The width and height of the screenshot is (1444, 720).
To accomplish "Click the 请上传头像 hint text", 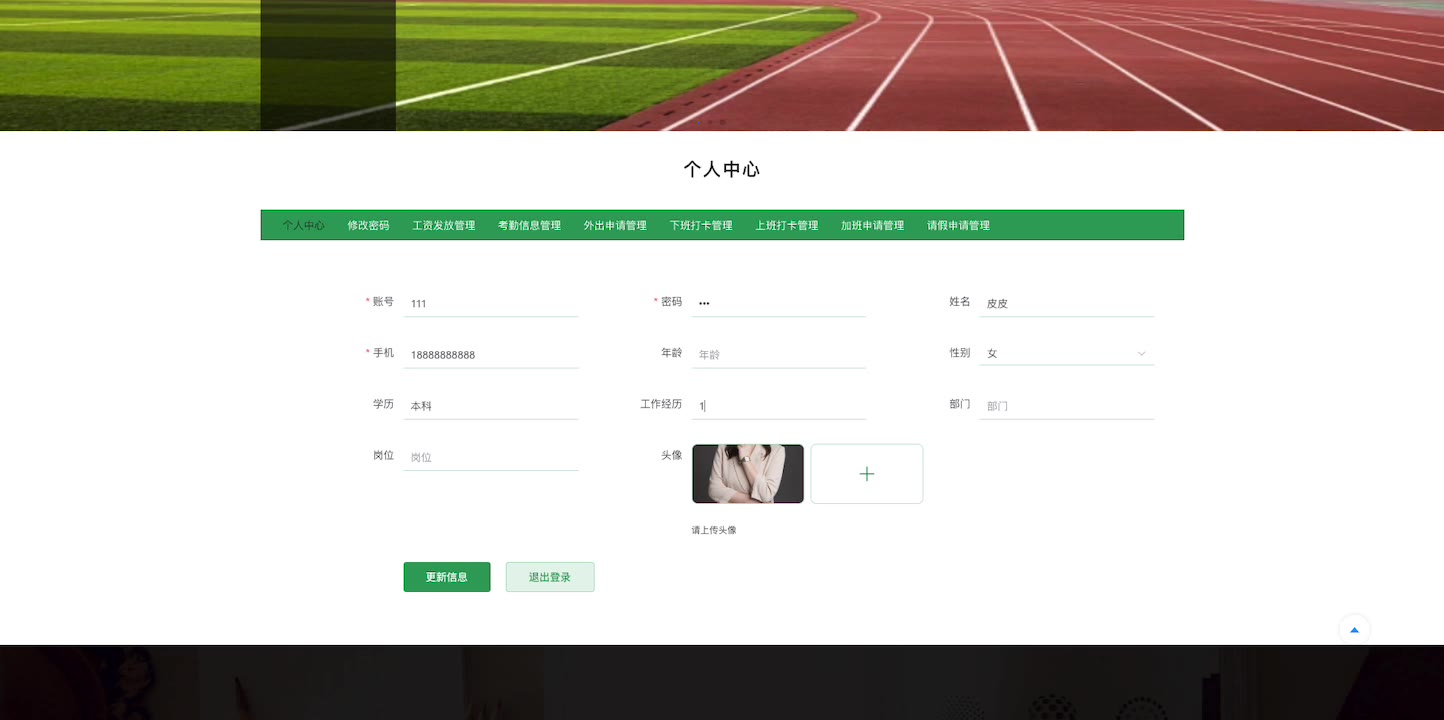I will coord(714,530).
